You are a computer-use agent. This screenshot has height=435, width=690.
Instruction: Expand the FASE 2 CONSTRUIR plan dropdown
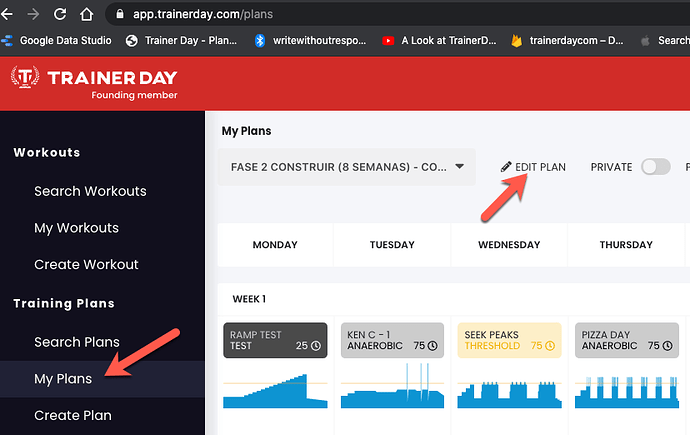(x=347, y=167)
